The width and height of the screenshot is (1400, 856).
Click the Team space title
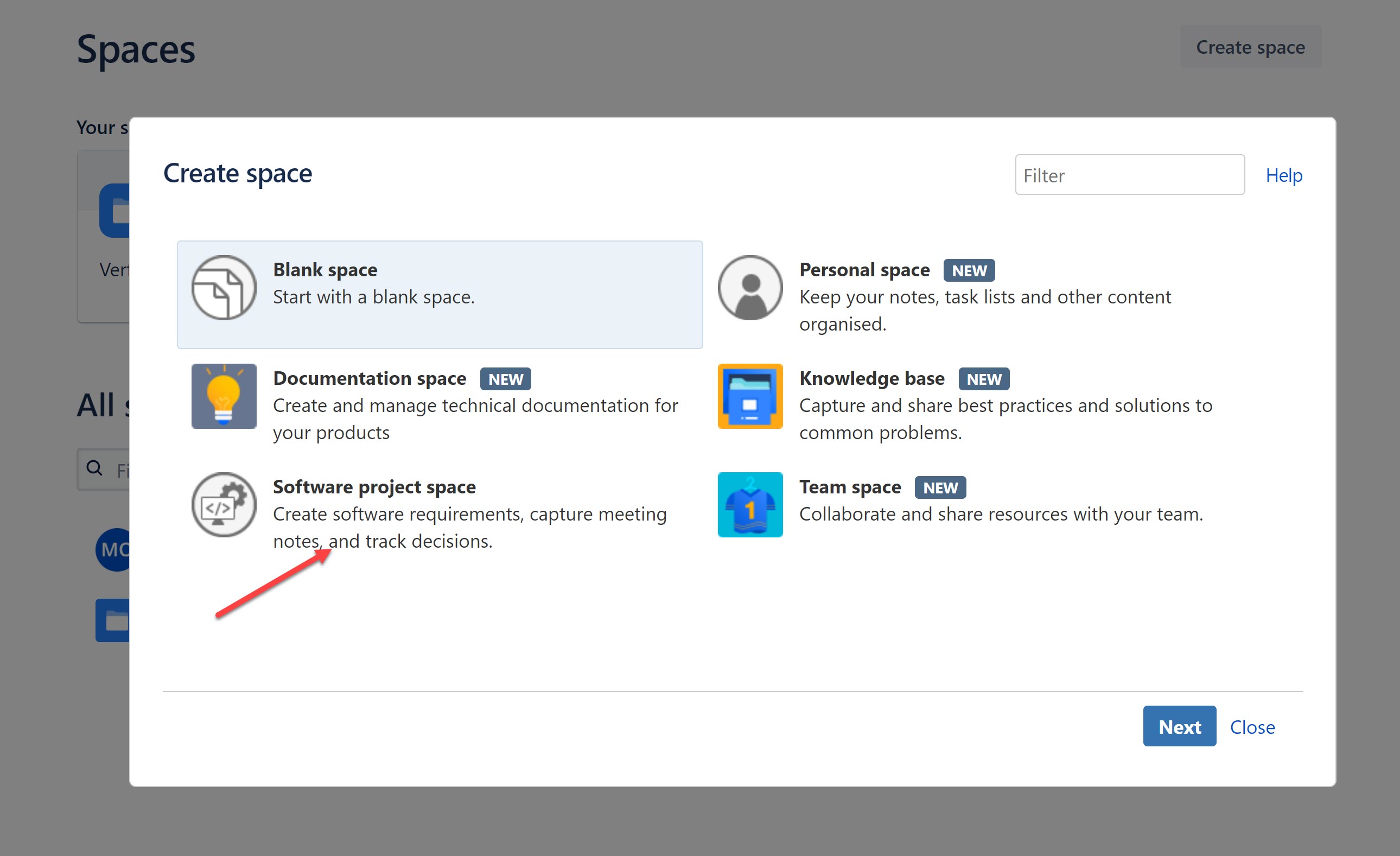850,487
